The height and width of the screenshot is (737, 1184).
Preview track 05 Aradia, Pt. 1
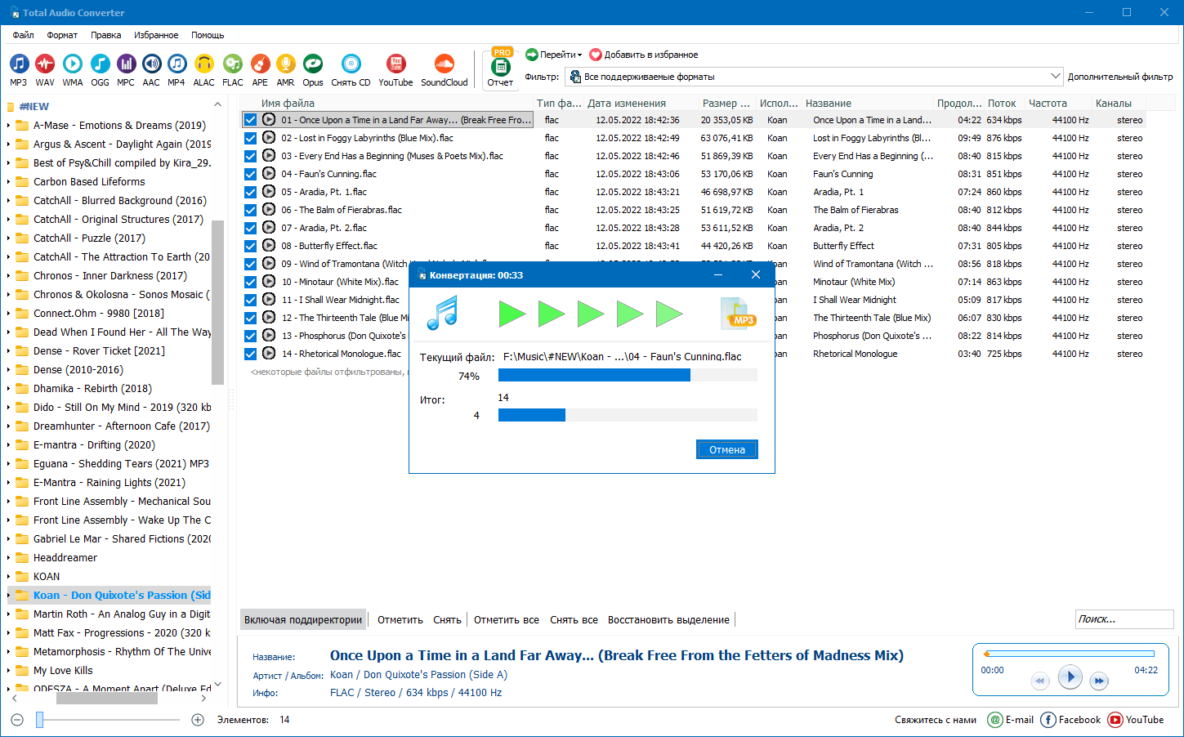click(x=269, y=191)
